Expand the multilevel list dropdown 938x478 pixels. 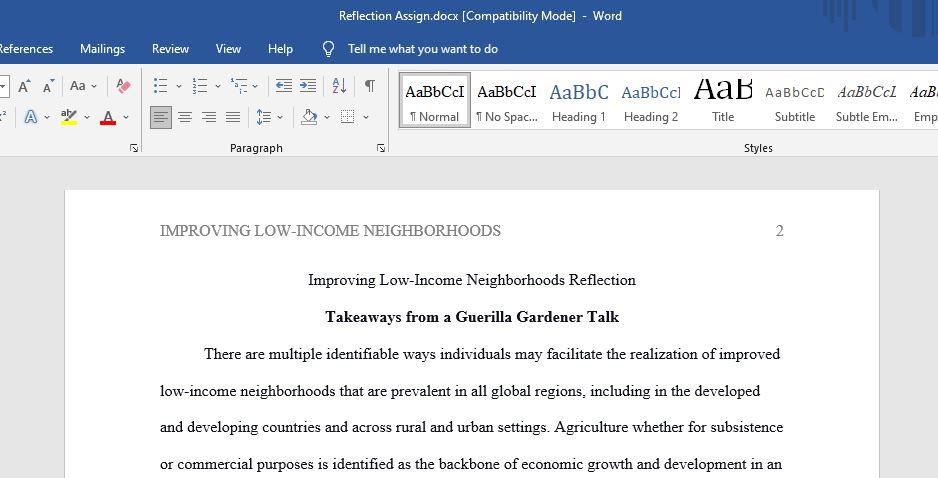(x=255, y=86)
